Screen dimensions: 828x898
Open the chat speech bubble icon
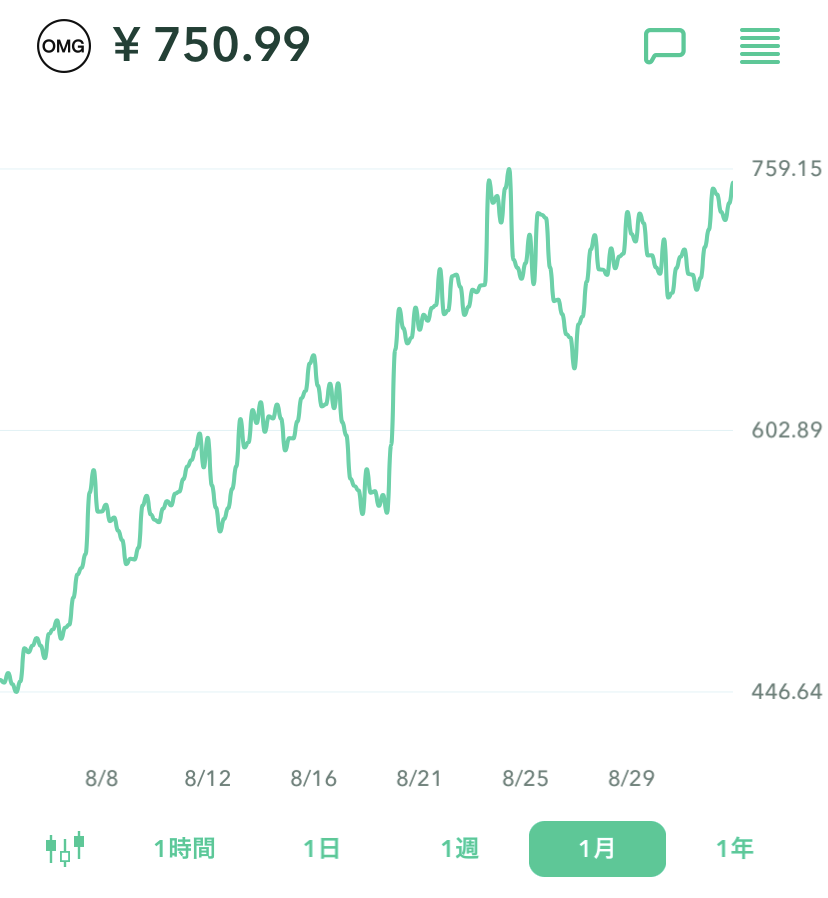click(664, 46)
